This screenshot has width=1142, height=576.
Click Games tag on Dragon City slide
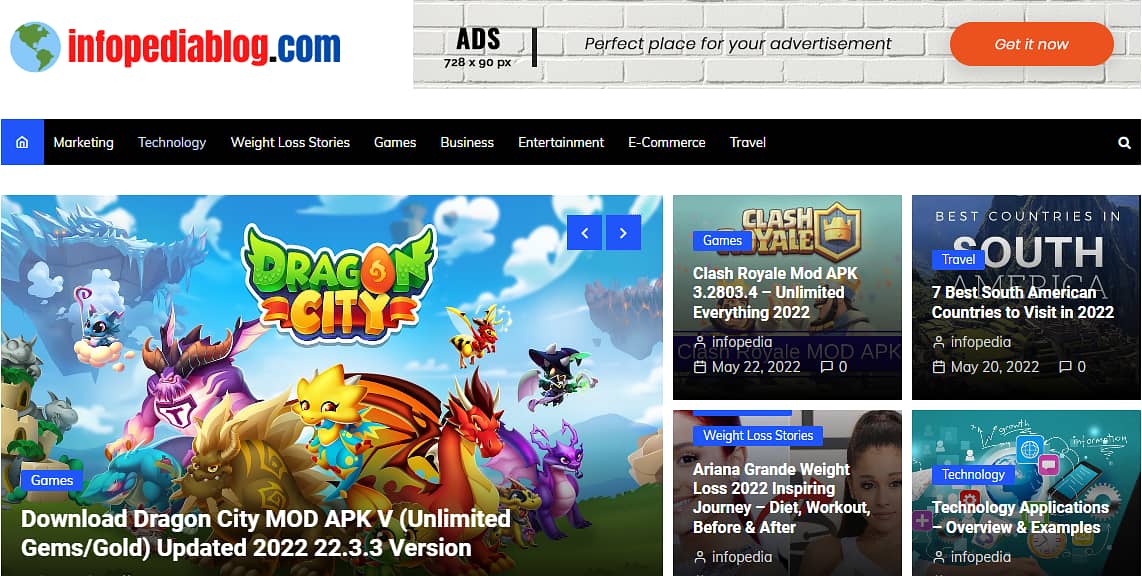point(52,481)
